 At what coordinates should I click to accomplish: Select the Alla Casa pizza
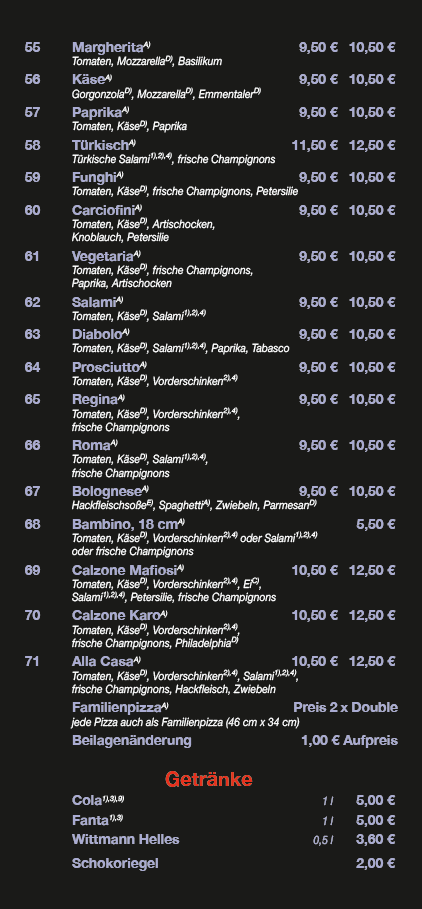tap(106, 661)
